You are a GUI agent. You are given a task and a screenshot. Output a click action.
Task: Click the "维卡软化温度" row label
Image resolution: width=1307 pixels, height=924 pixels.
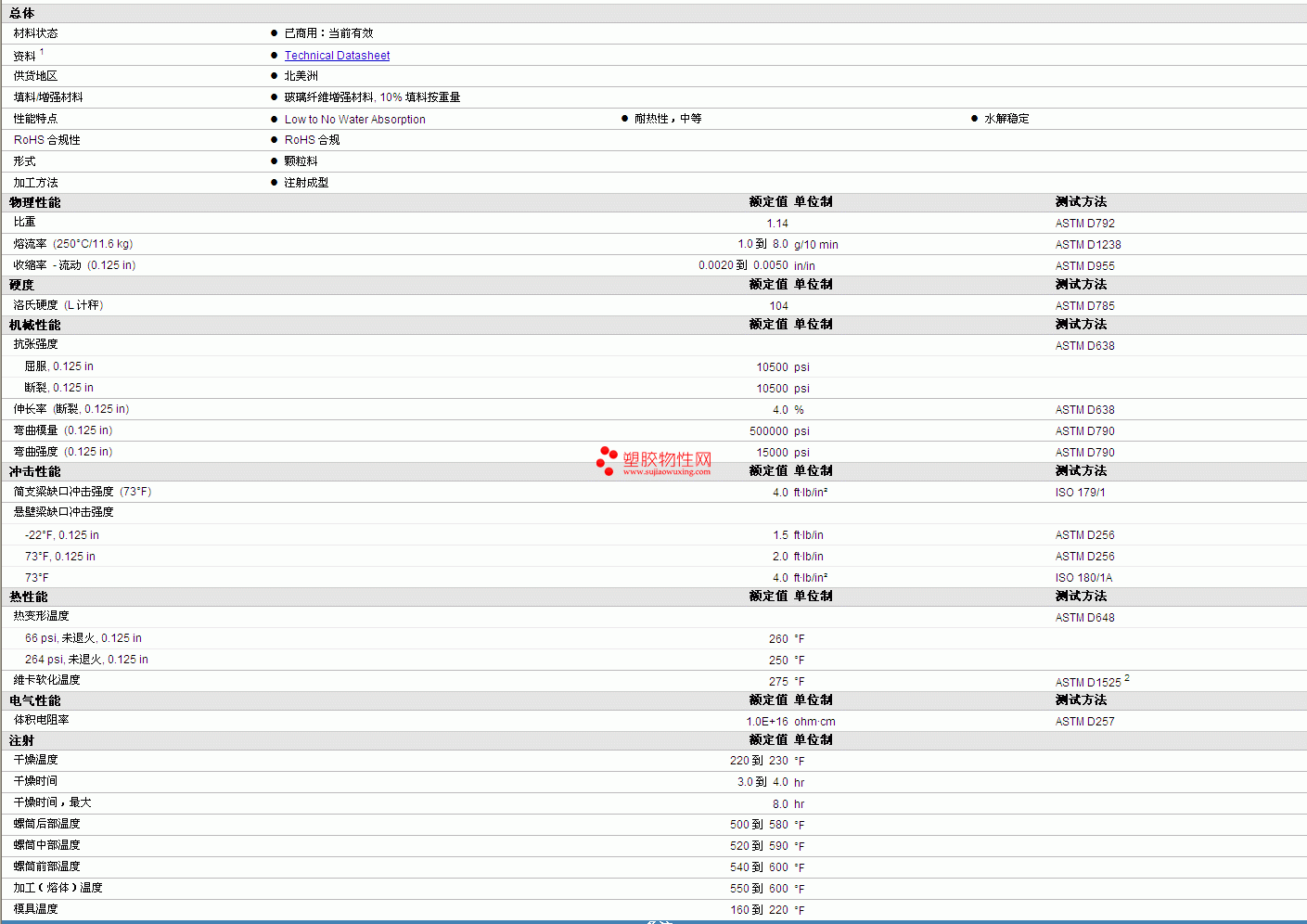point(46,680)
